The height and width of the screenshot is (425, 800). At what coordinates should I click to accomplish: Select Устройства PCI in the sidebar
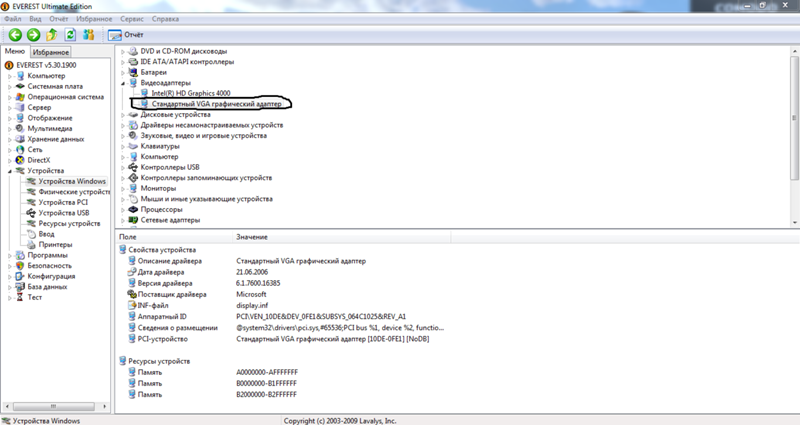[x=63, y=202]
